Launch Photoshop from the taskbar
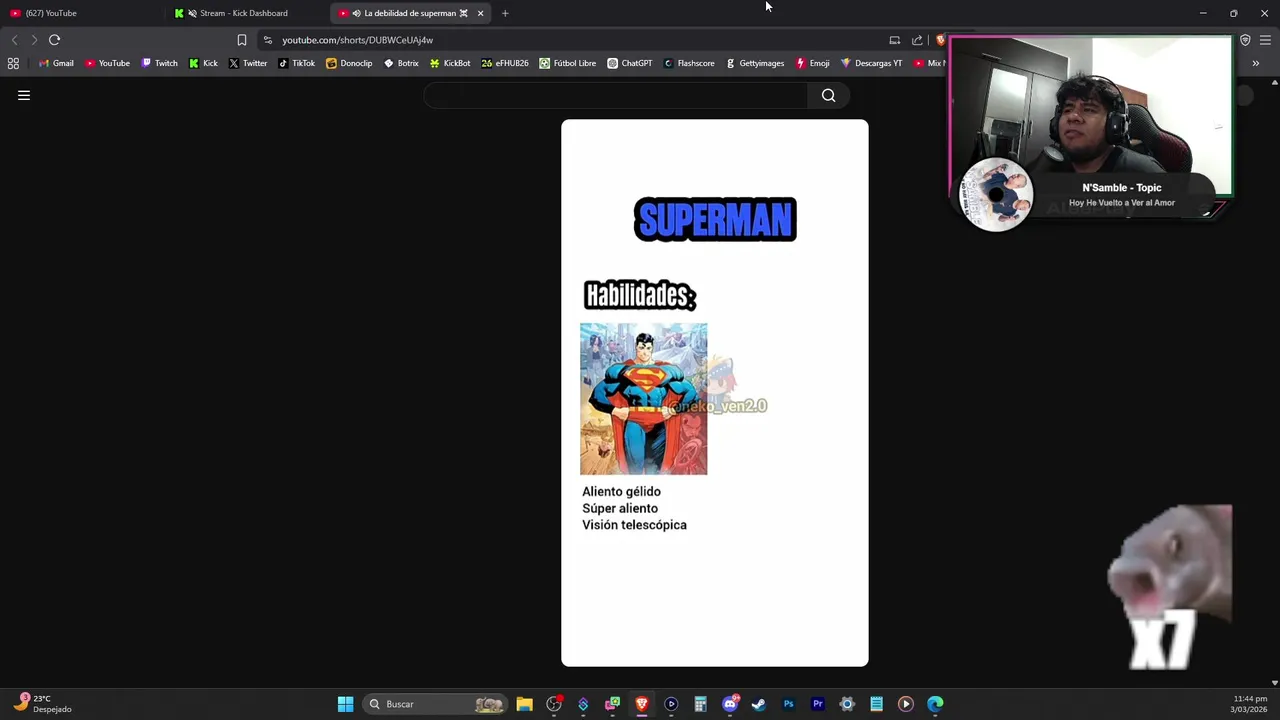The image size is (1280, 720). click(788, 704)
